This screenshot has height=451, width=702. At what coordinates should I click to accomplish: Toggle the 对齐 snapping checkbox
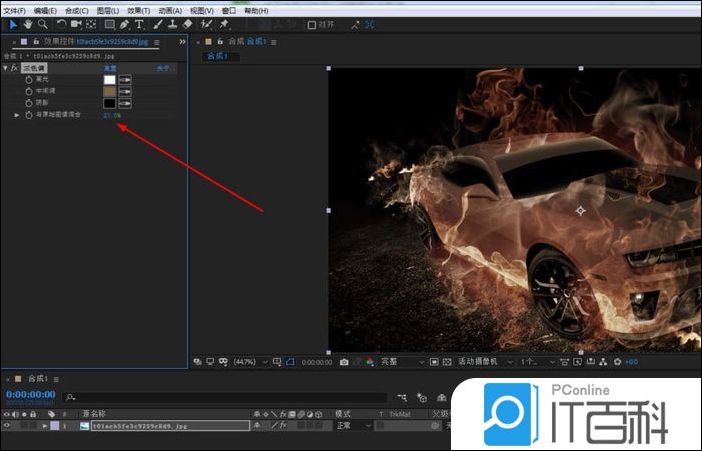pos(312,25)
